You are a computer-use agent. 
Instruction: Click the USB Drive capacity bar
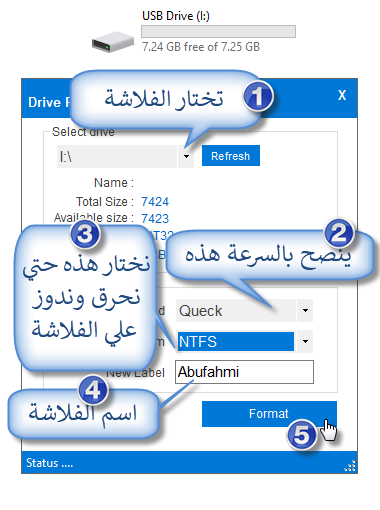(218, 31)
